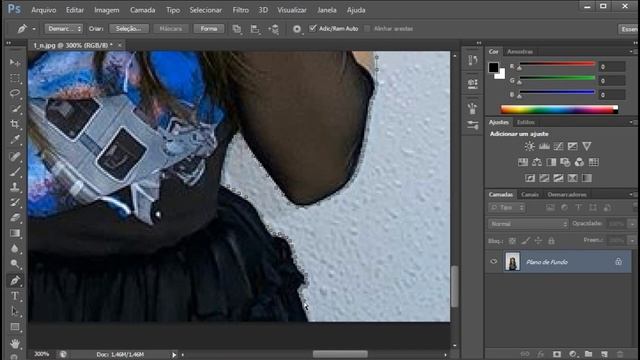This screenshot has height=360, width=640.
Task: Toggle lock all
Action: pos(551,241)
